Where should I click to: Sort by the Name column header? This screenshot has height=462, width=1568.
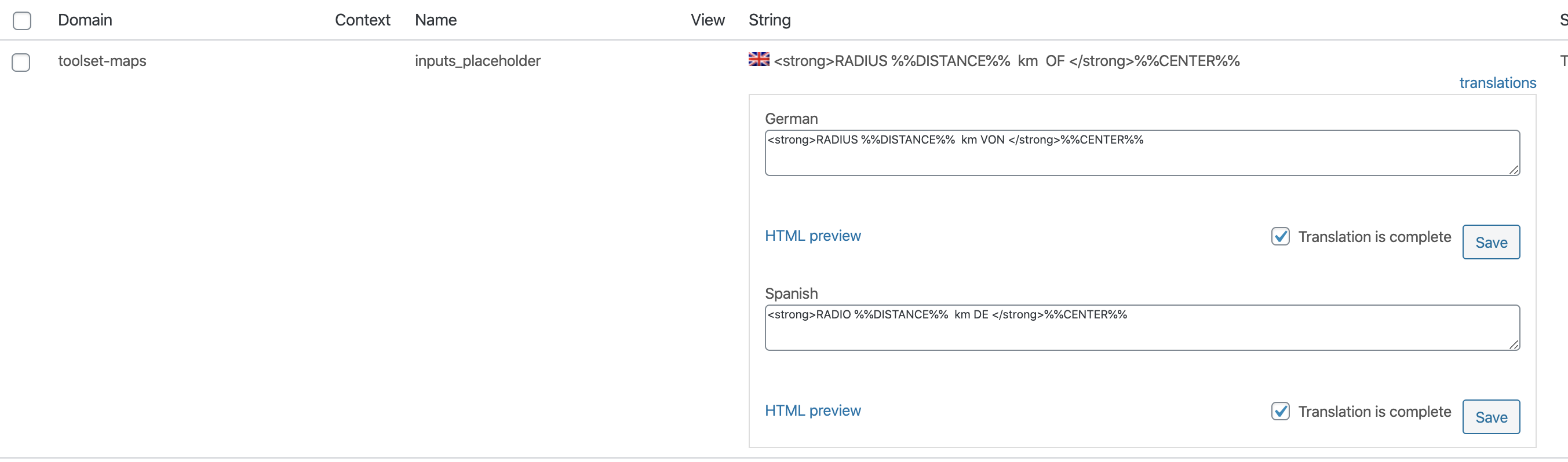pos(436,20)
